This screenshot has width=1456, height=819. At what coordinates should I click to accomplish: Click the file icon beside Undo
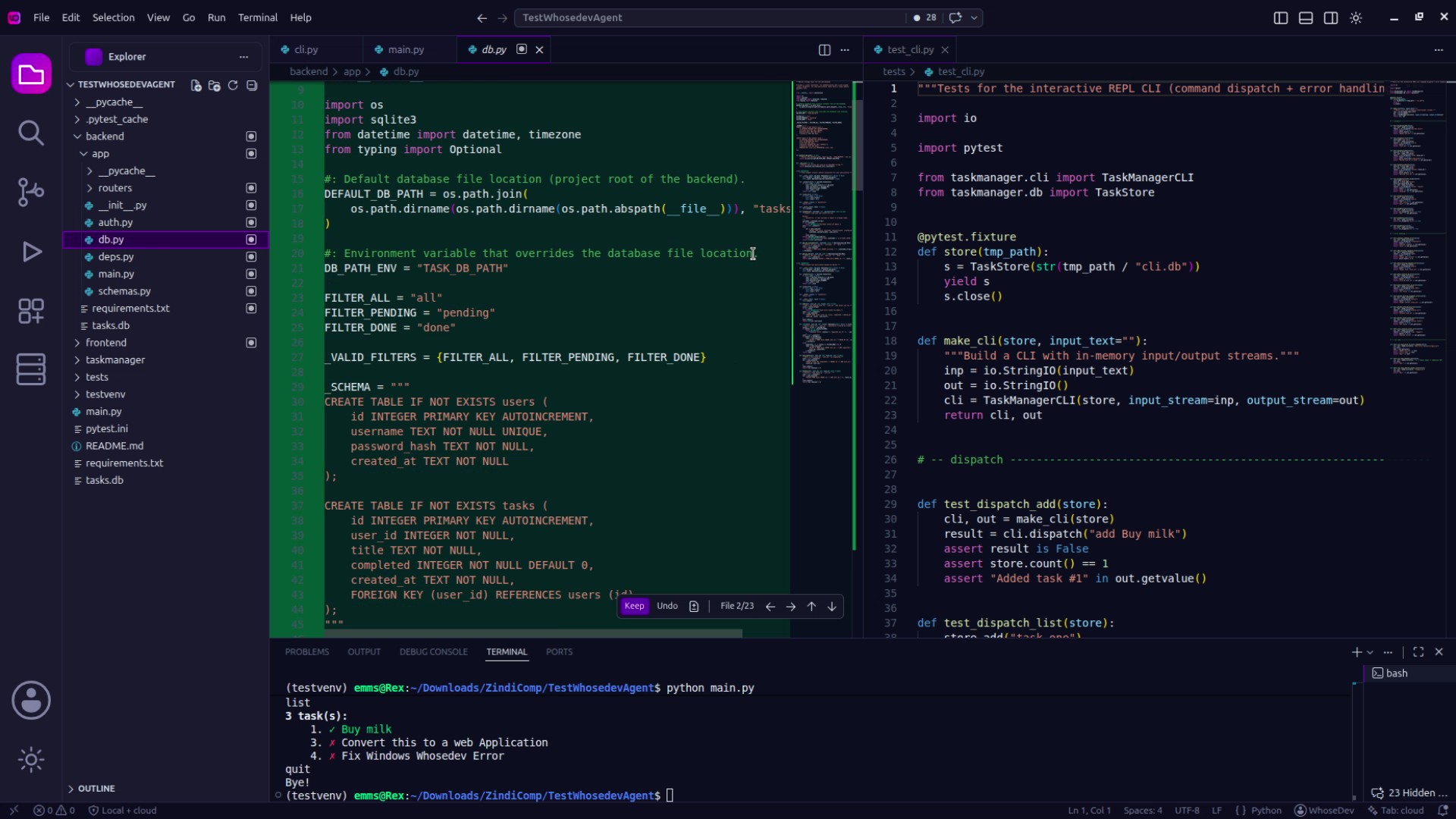694,607
